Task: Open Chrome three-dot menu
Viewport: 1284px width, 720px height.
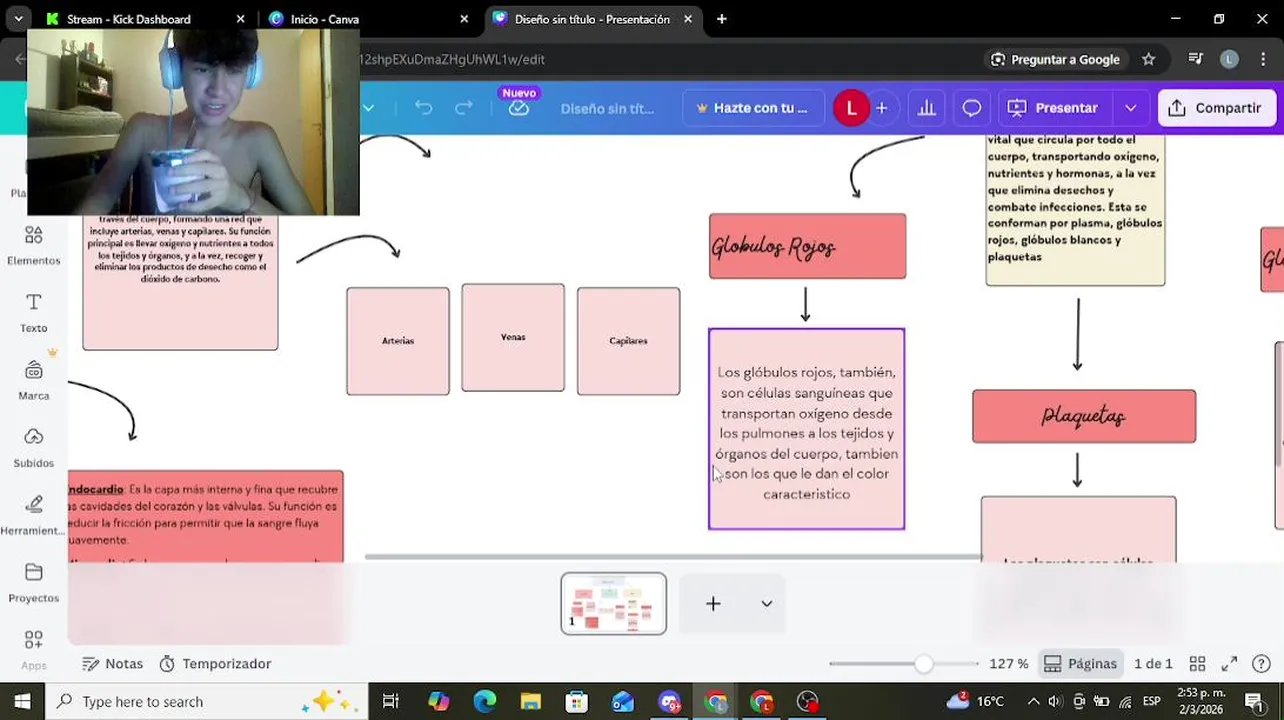Action: [x=1264, y=59]
